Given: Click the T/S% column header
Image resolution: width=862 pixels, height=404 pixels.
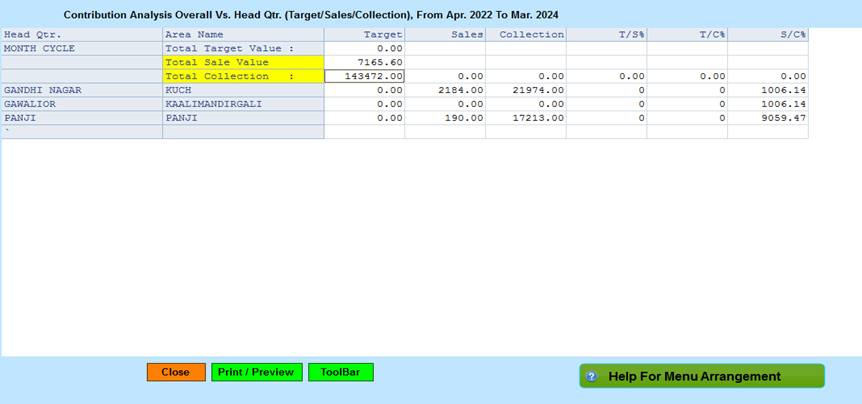Looking at the screenshot, I should [607, 34].
